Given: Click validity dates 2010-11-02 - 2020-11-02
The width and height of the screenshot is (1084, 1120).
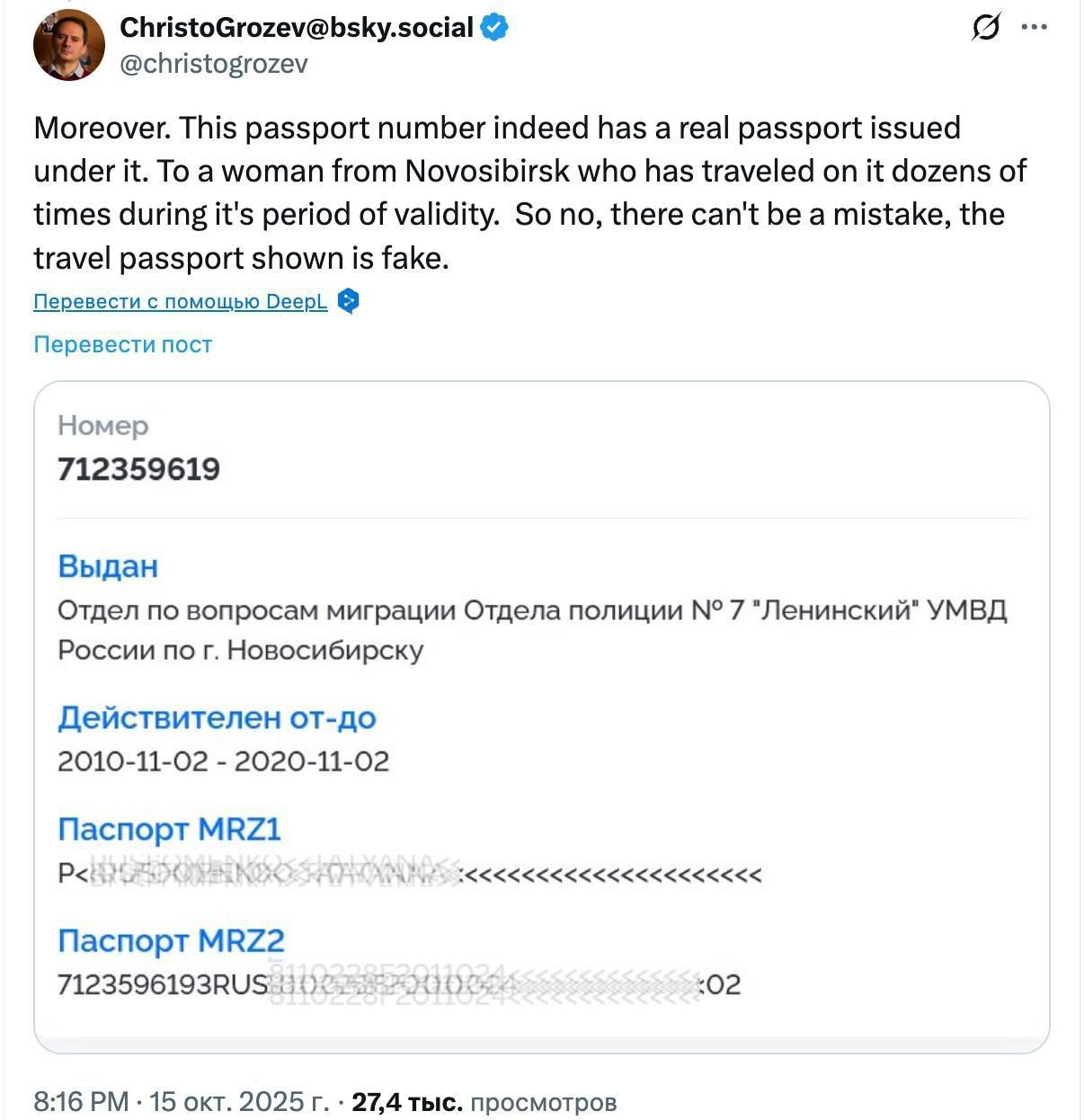Looking at the screenshot, I should pyautogui.click(x=223, y=761).
